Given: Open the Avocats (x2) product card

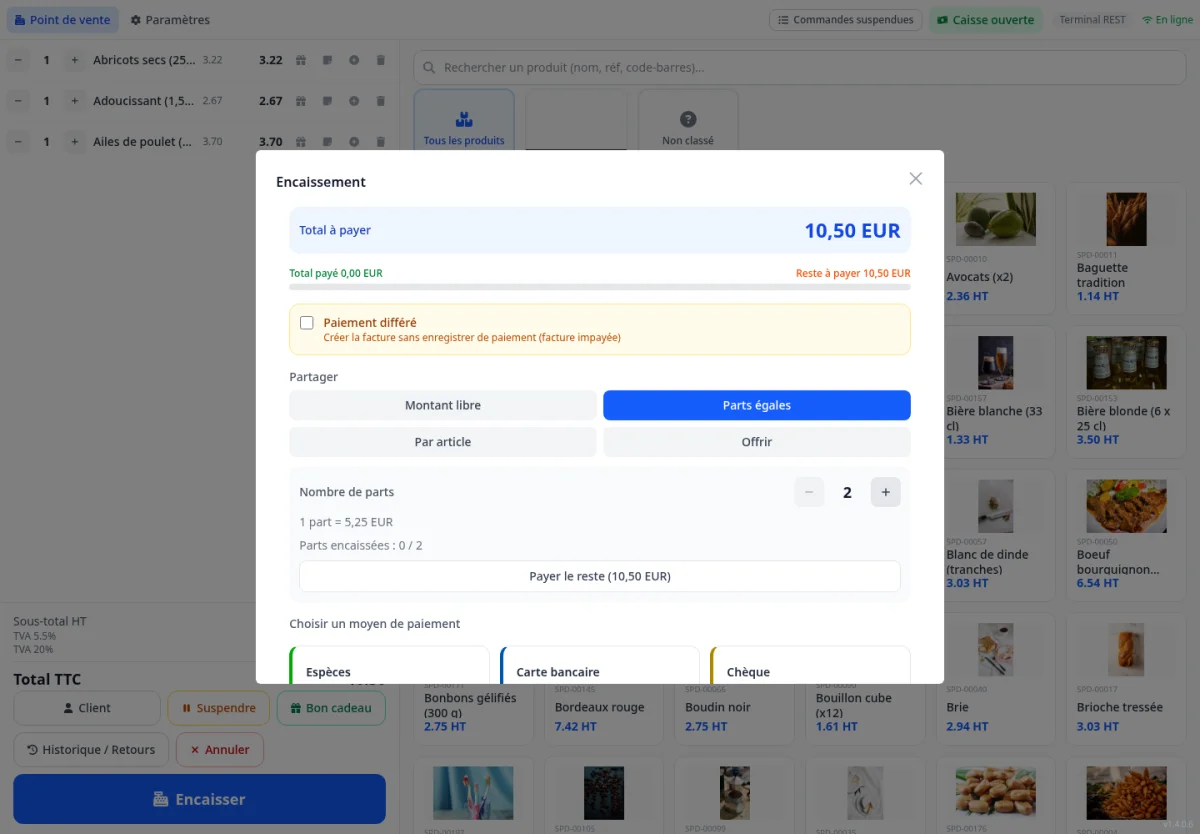Looking at the screenshot, I should pos(995,247).
